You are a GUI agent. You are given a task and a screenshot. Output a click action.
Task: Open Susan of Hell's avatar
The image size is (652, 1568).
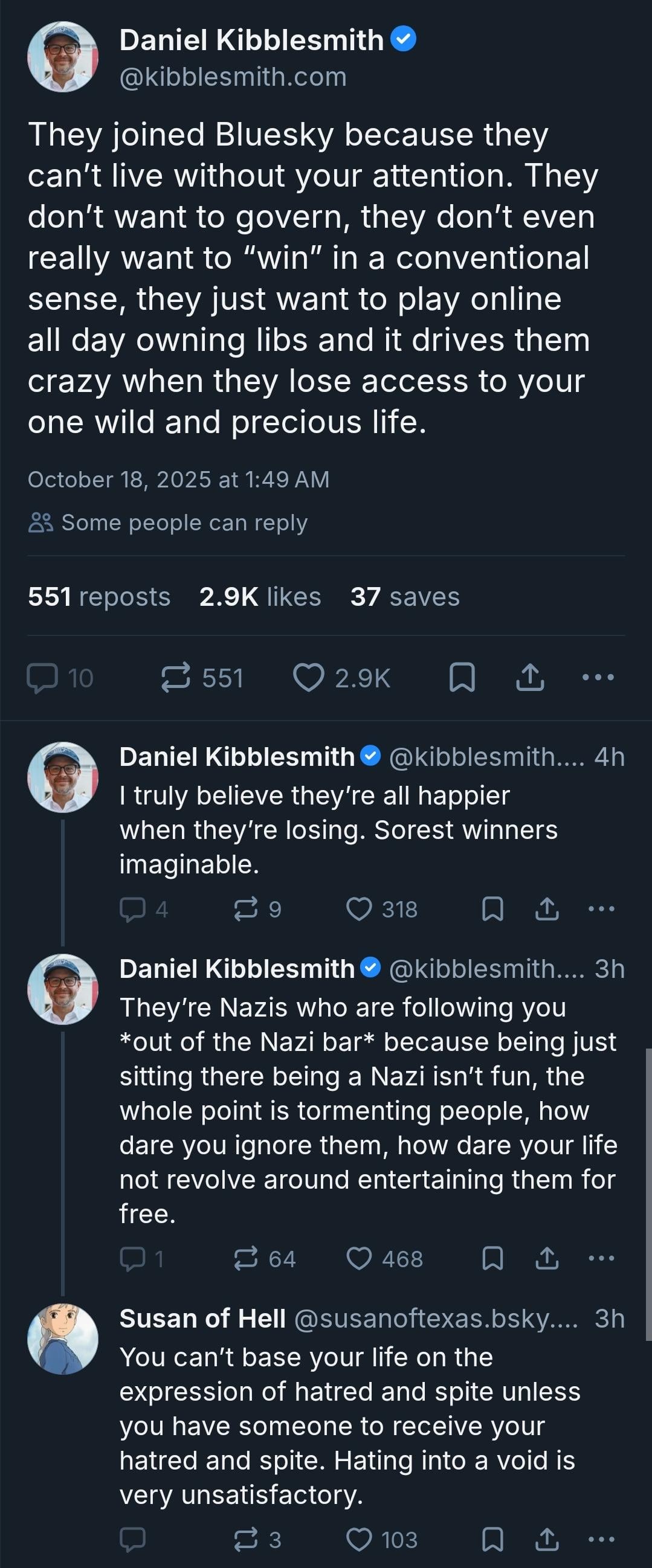click(63, 1339)
